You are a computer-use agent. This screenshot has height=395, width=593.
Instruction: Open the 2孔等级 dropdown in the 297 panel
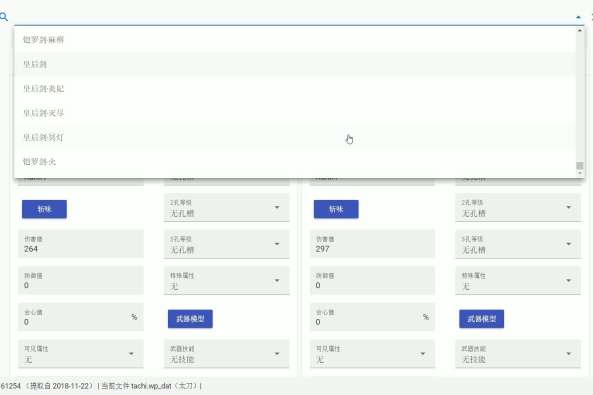[x=518, y=208]
